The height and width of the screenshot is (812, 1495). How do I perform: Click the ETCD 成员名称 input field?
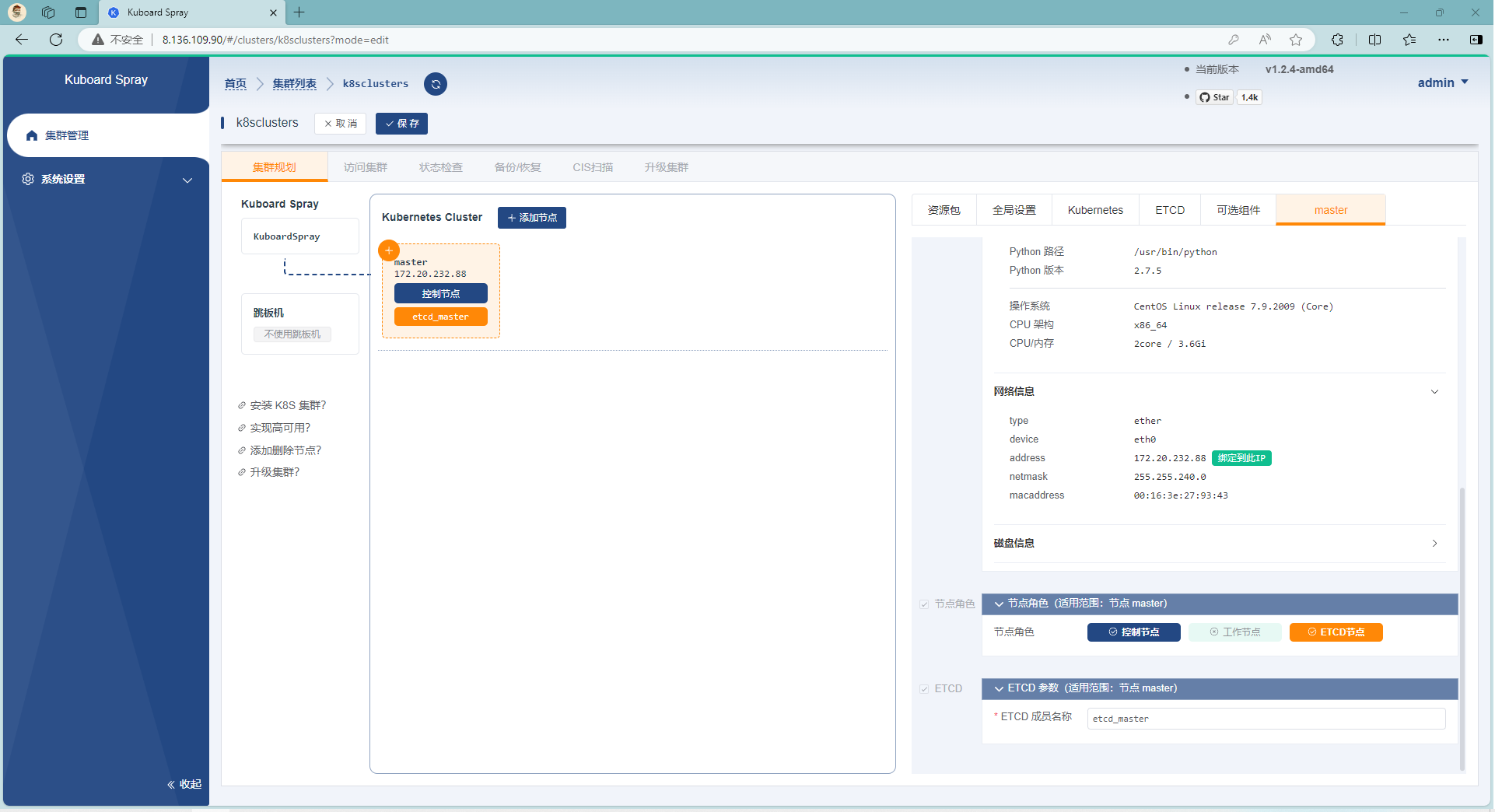pos(1266,719)
